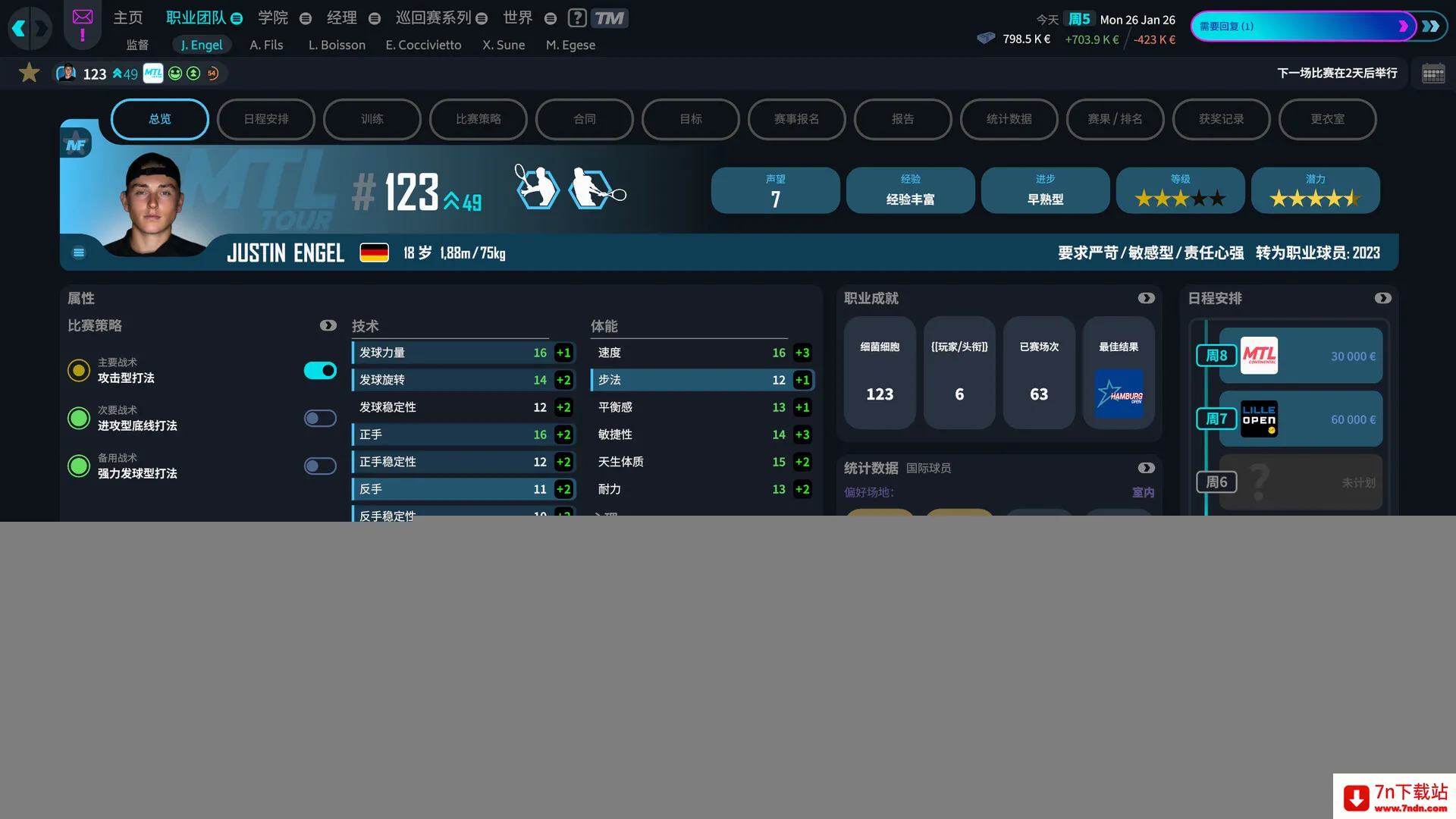Expand the 比赛策略 panel arrow

(x=328, y=325)
